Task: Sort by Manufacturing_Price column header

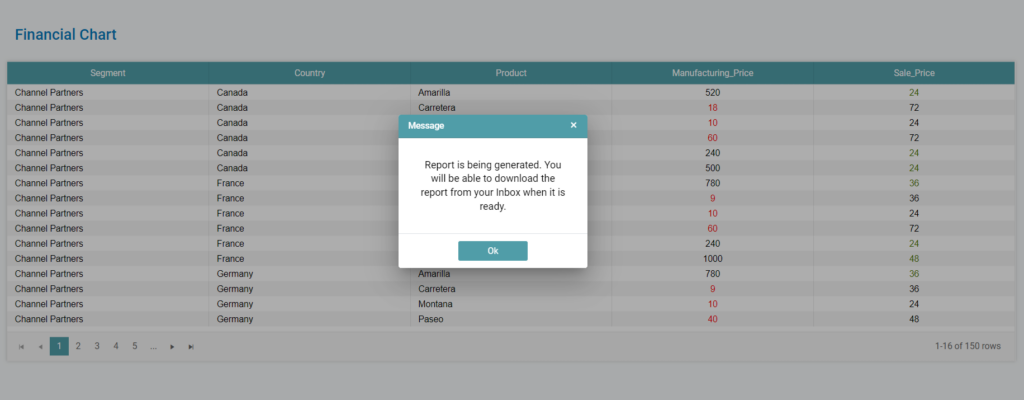Action: pos(712,73)
